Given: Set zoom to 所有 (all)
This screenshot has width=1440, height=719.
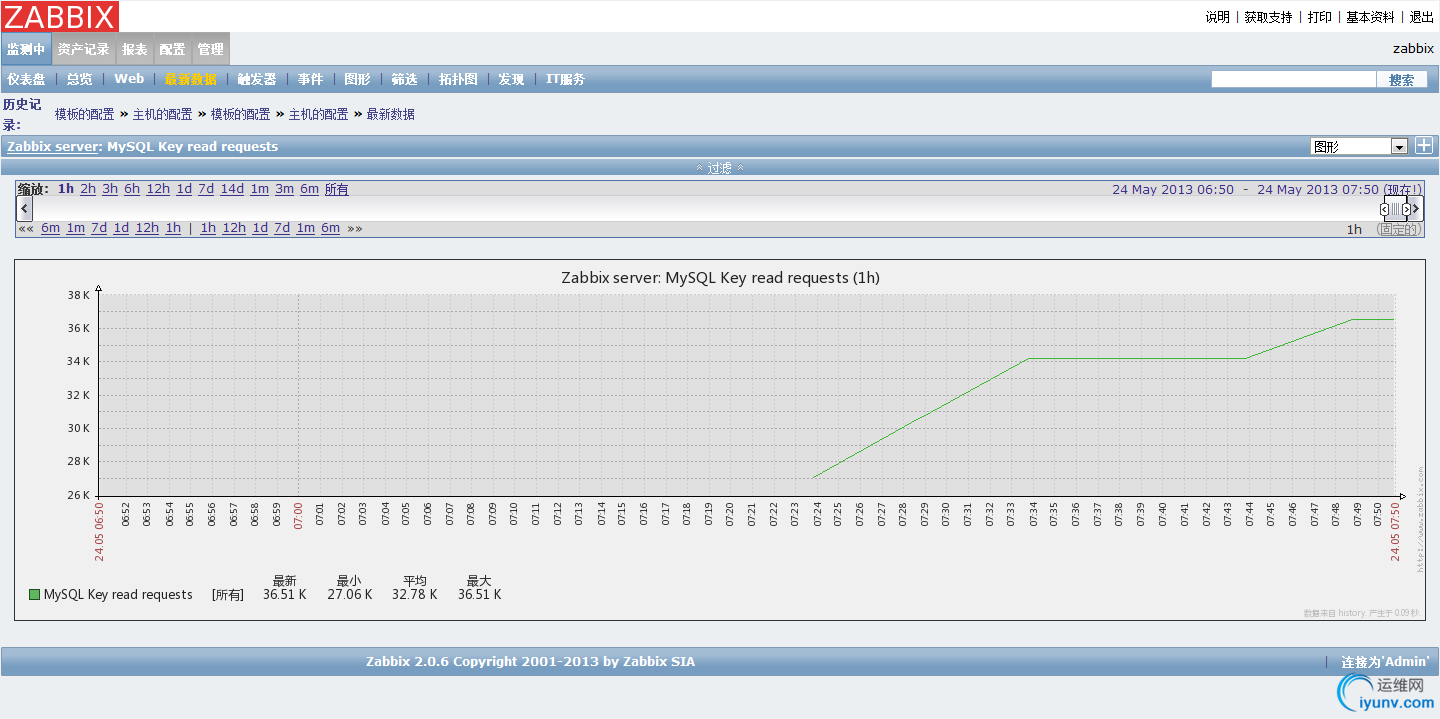Looking at the screenshot, I should coord(337,189).
